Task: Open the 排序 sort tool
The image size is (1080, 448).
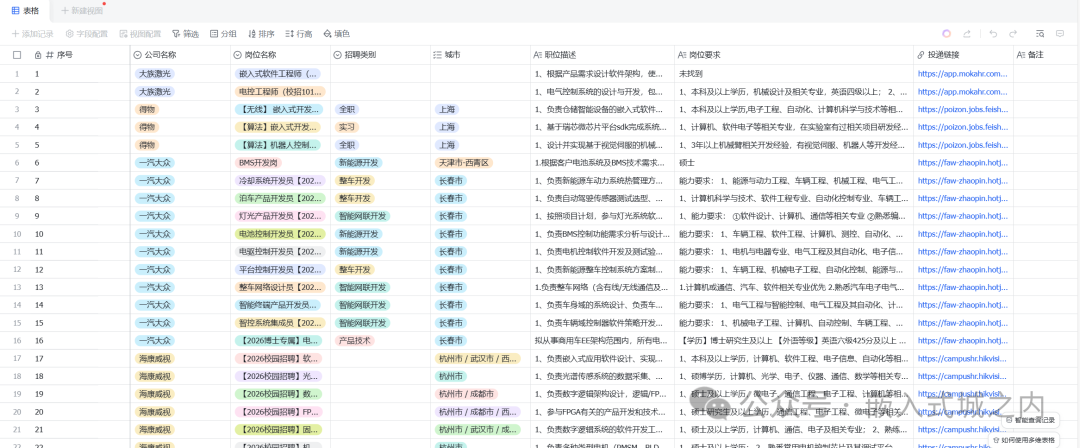Action: pyautogui.click(x=261, y=34)
